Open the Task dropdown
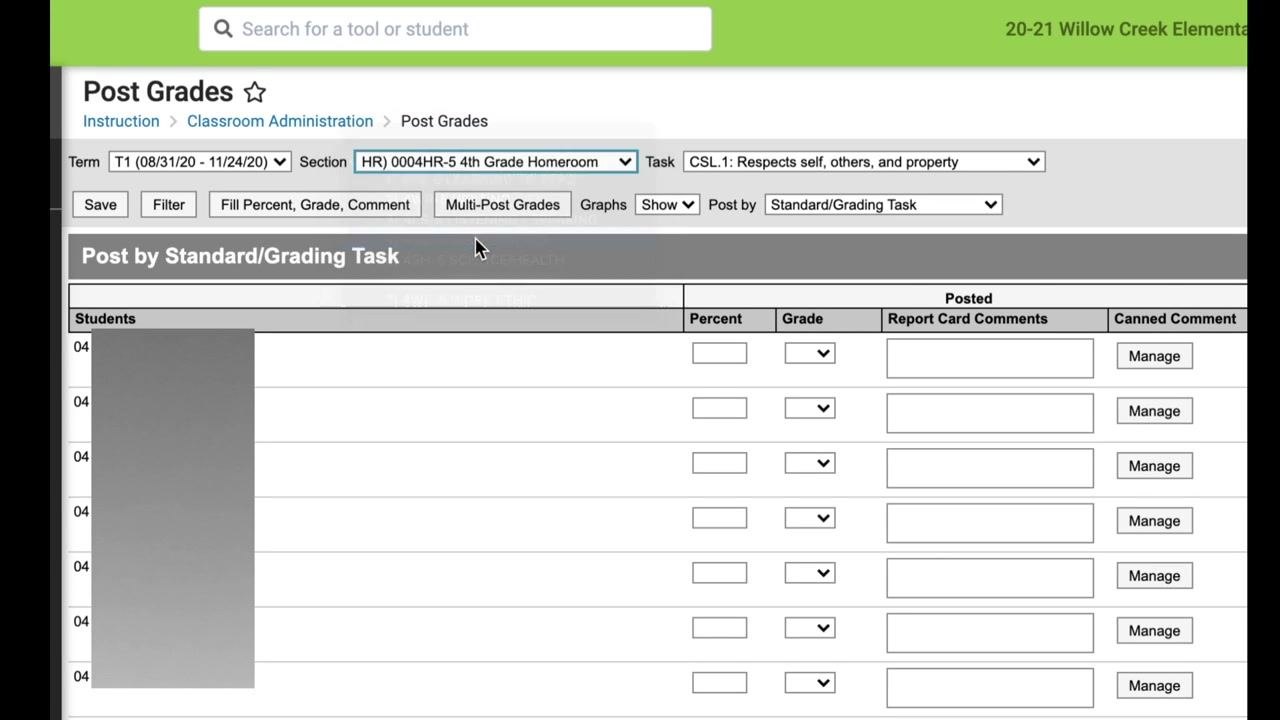The image size is (1280, 720). tap(864, 162)
